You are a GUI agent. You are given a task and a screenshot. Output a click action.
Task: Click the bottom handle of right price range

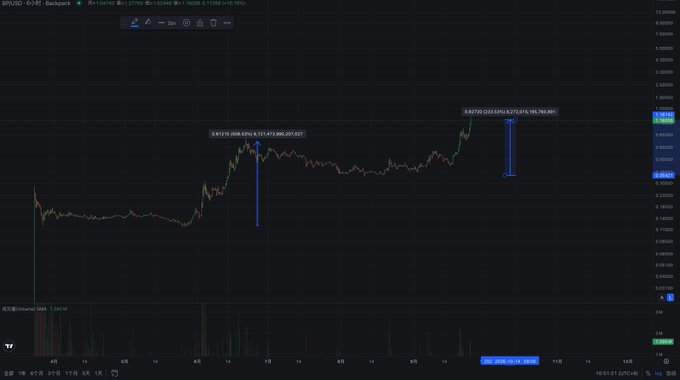click(505, 175)
